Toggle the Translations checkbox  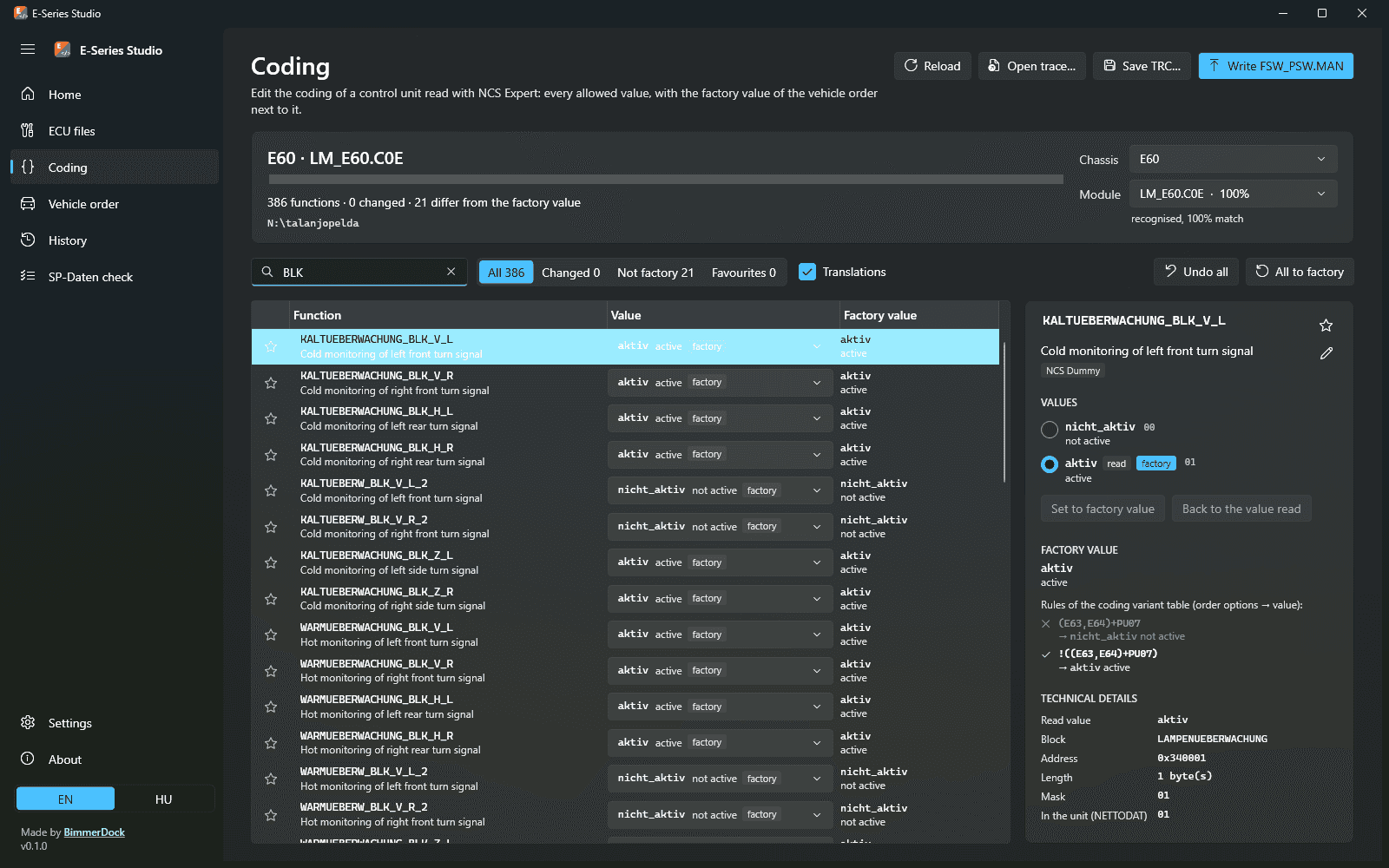click(x=807, y=272)
